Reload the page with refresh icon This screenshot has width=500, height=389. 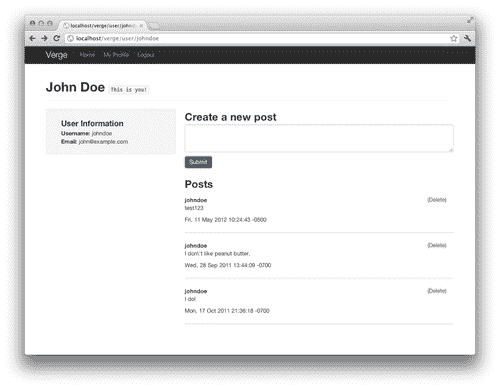point(56,38)
